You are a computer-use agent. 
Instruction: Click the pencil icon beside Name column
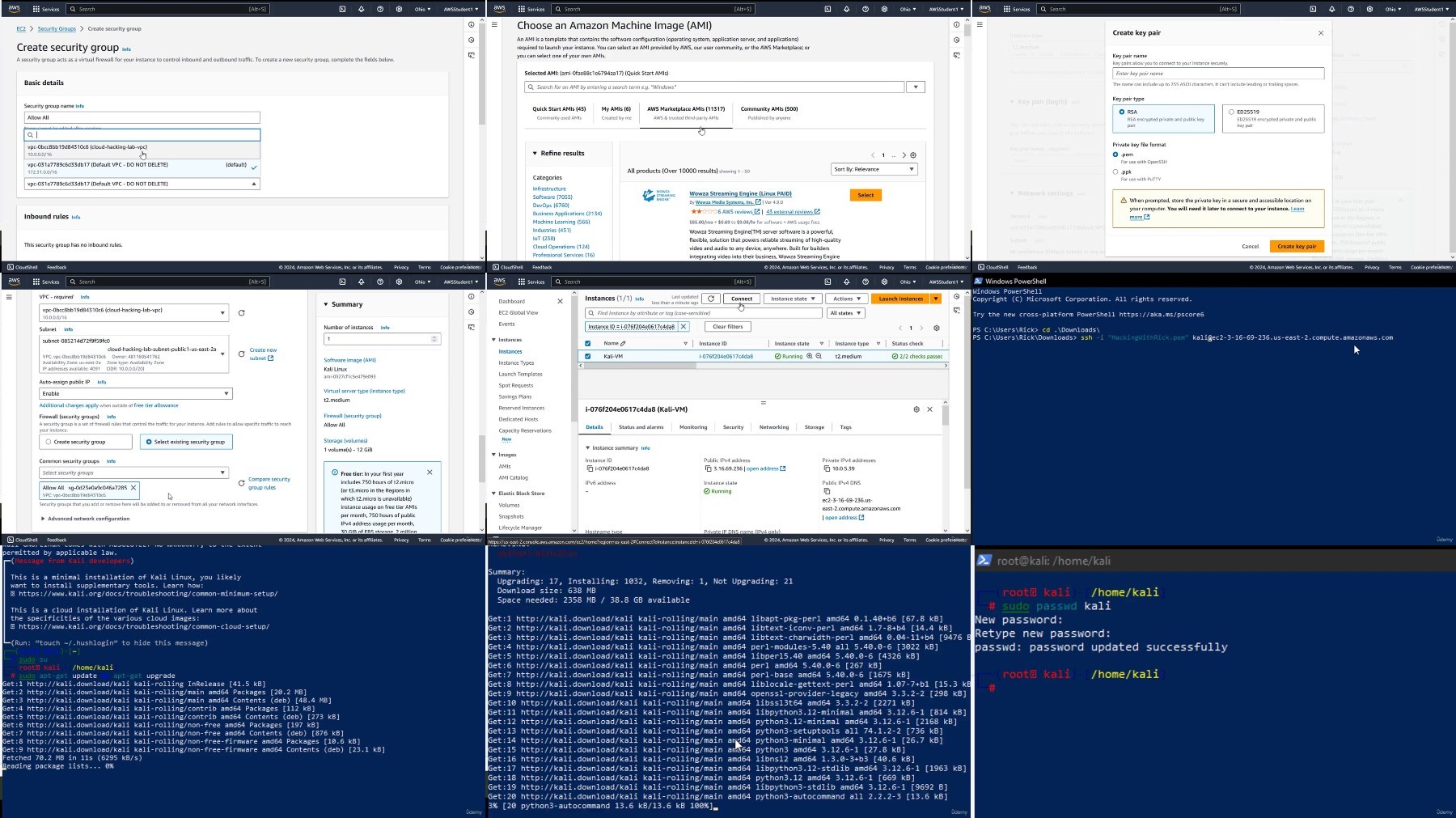click(623, 343)
